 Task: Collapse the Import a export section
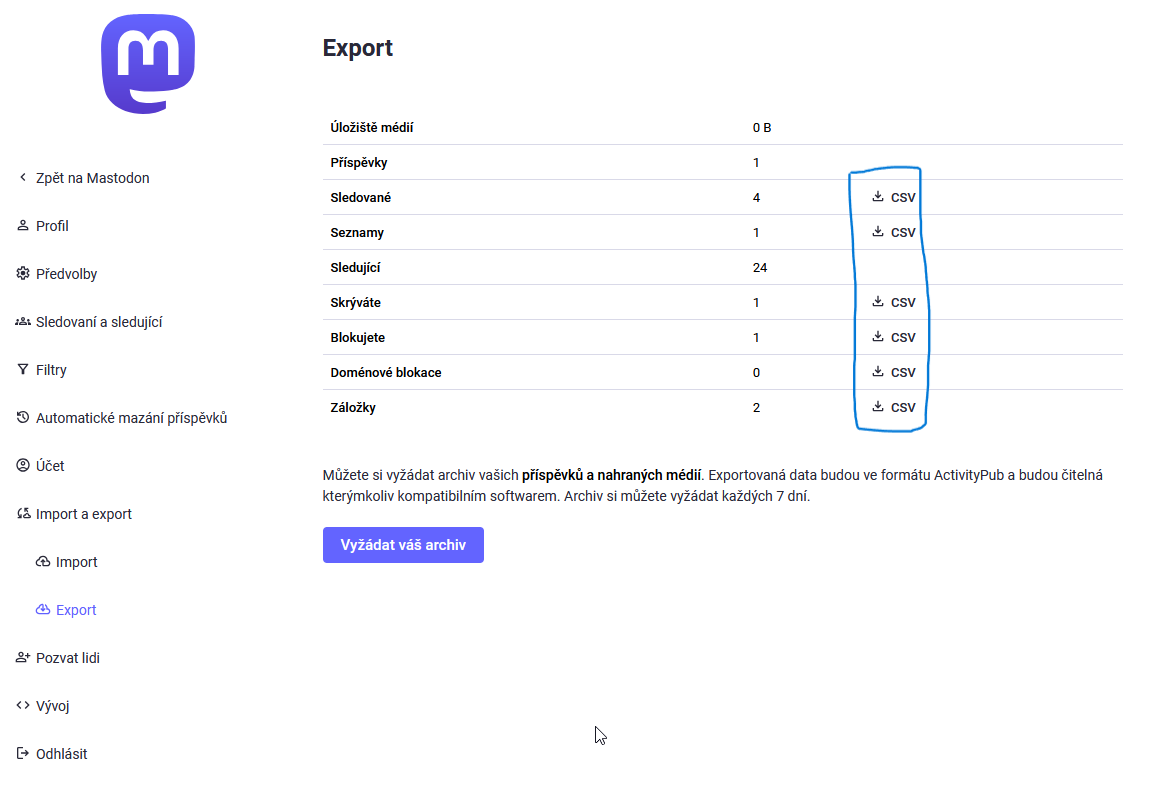[x=83, y=514]
